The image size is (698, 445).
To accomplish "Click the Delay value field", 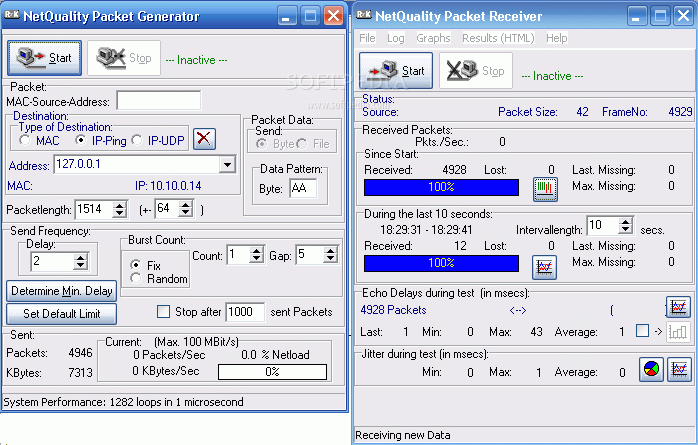I will pyautogui.click(x=52, y=261).
